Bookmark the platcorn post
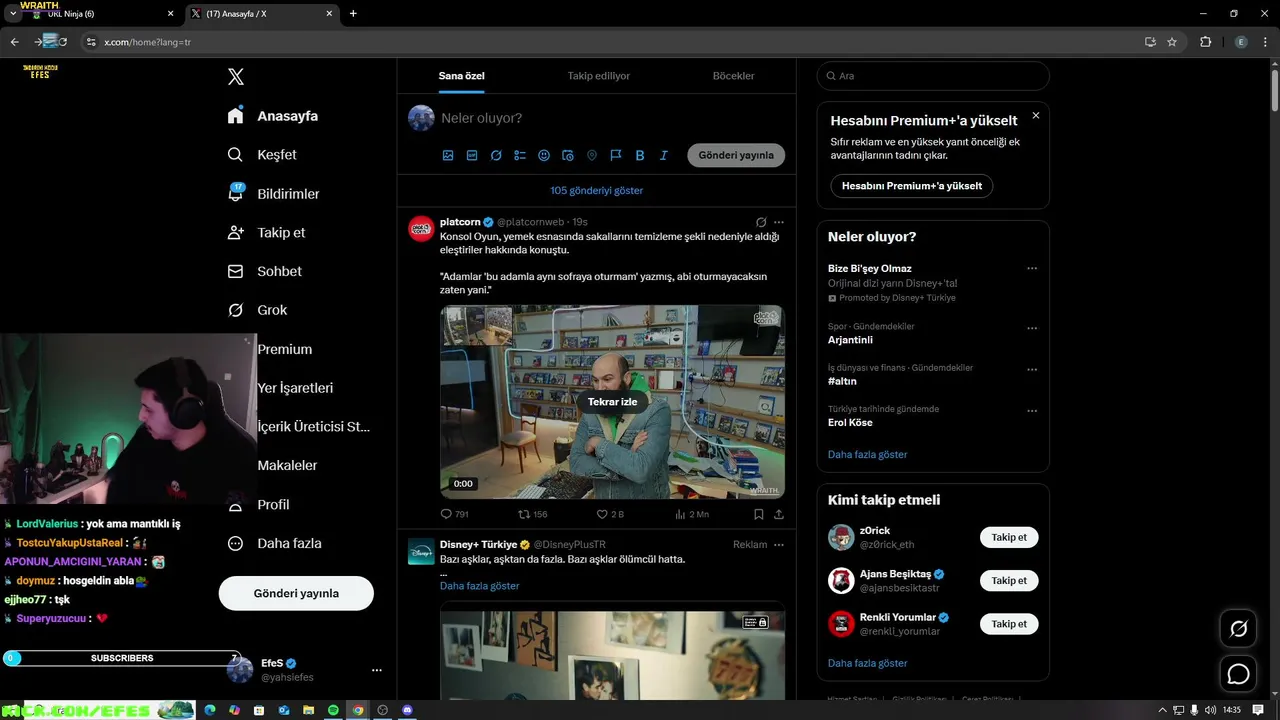This screenshot has width=1280, height=720. click(x=759, y=514)
